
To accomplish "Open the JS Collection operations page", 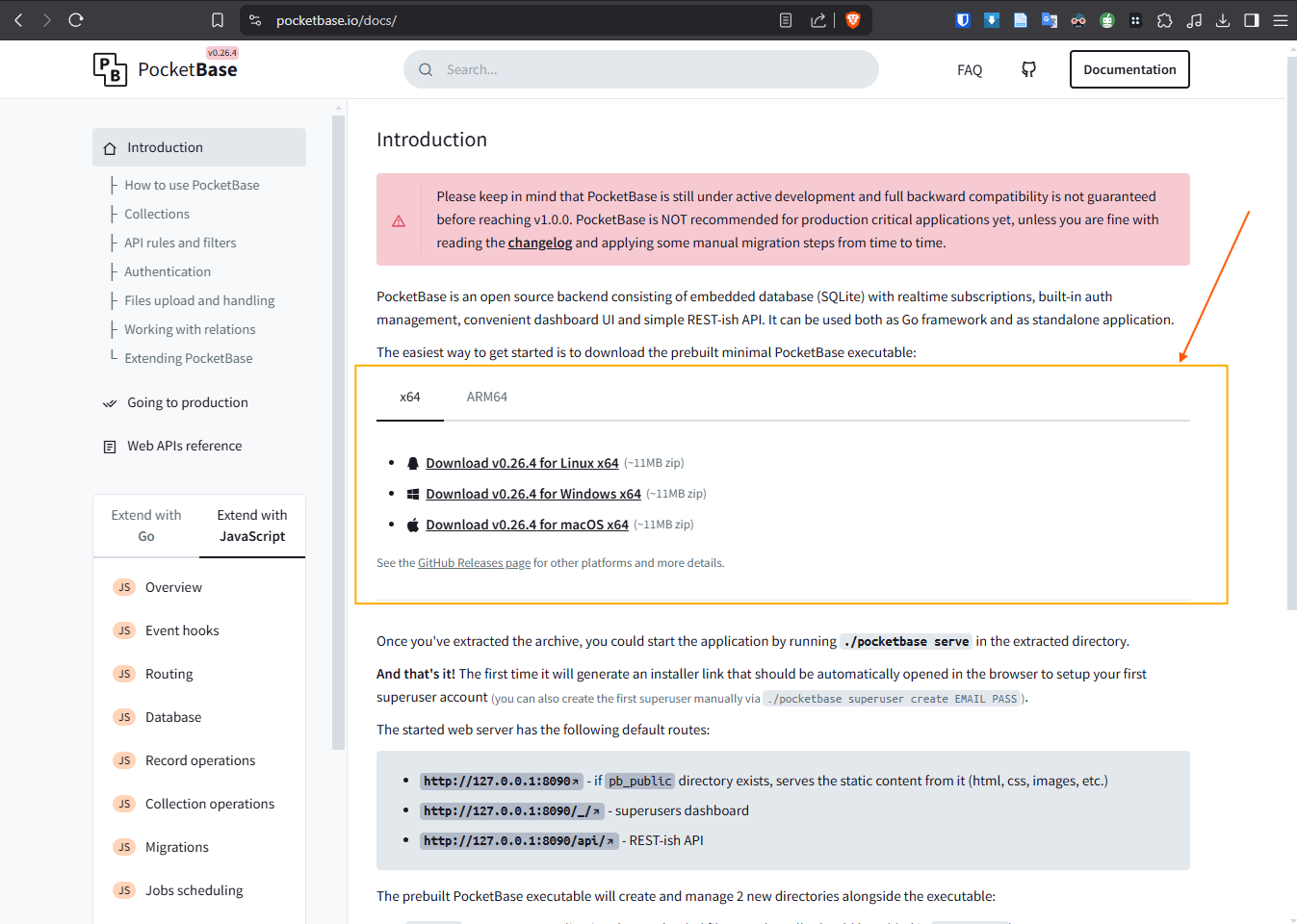I will click(x=210, y=804).
